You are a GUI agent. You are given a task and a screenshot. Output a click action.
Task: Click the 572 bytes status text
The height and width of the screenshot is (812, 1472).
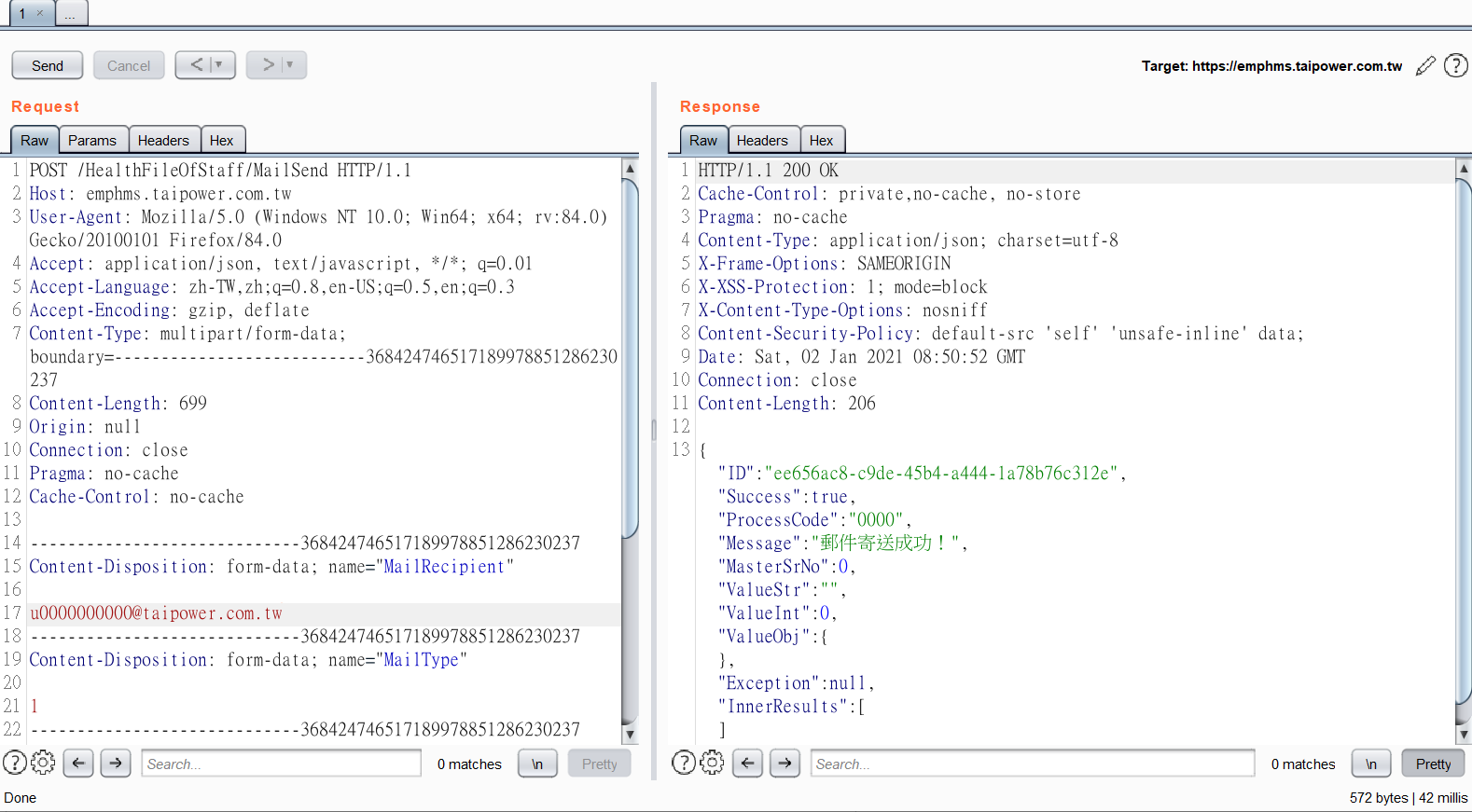point(1379,798)
